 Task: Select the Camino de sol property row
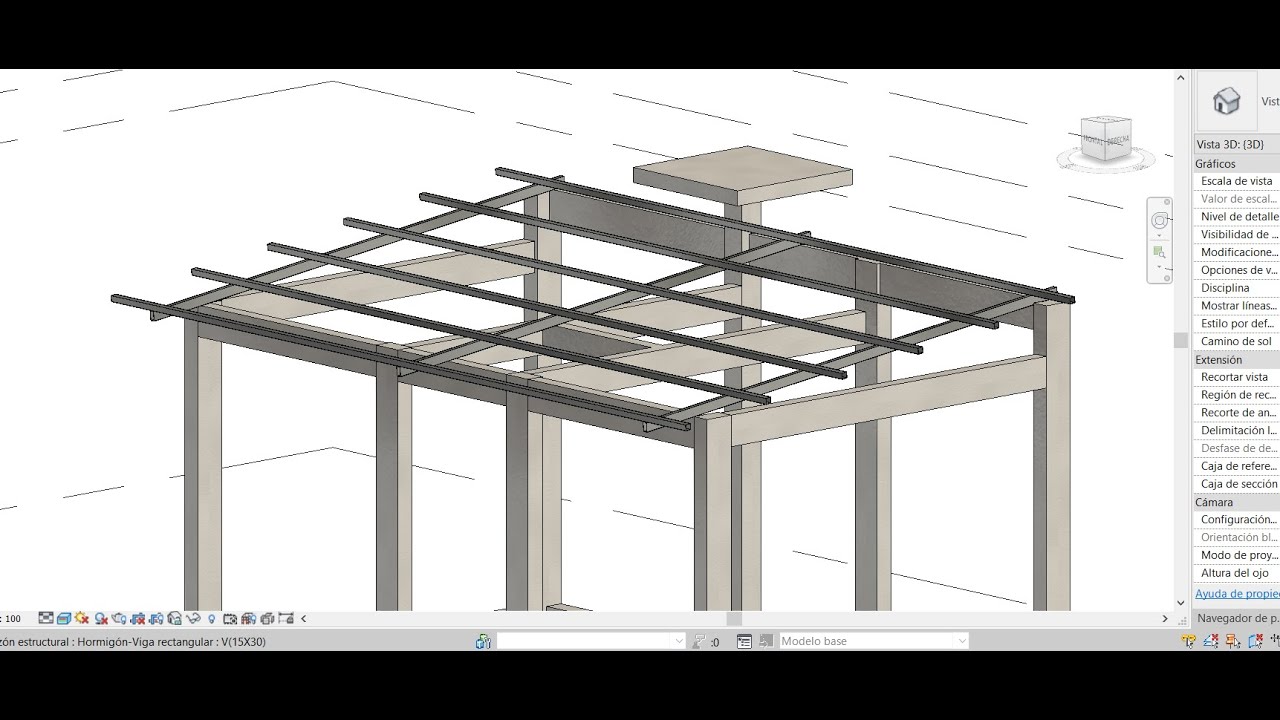(1237, 342)
